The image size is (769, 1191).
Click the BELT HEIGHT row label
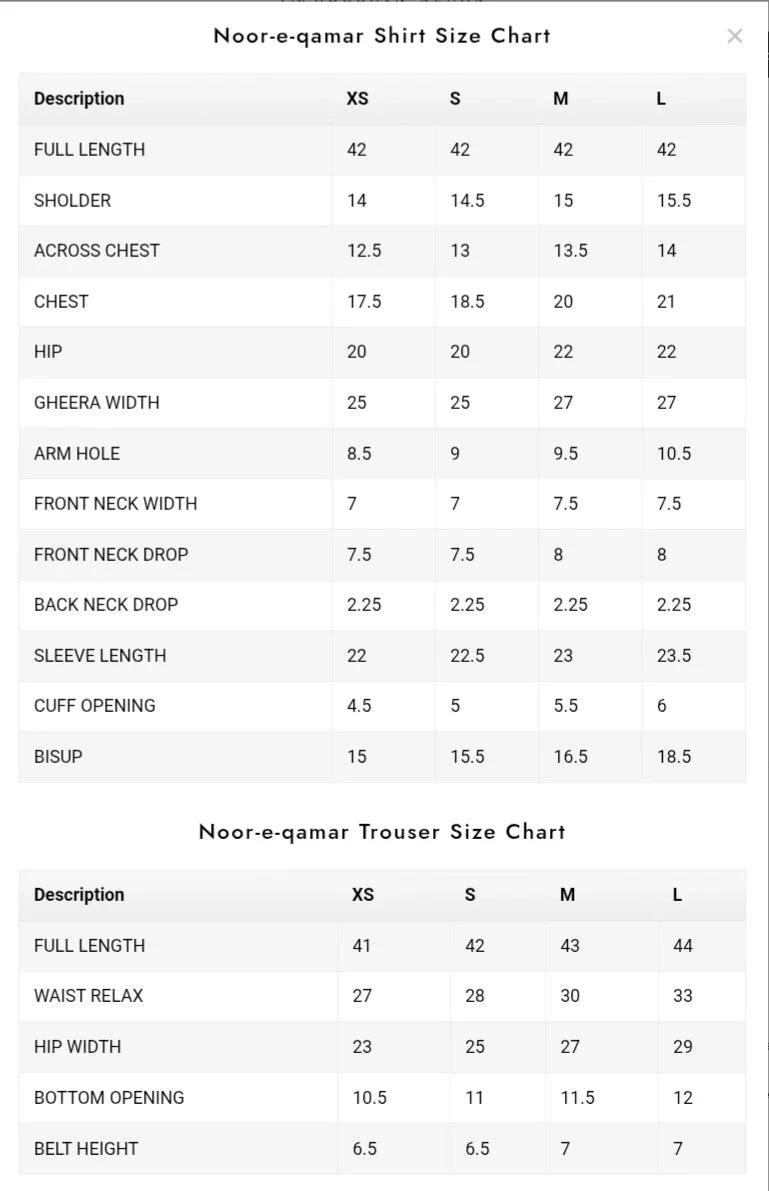[x=86, y=1148]
